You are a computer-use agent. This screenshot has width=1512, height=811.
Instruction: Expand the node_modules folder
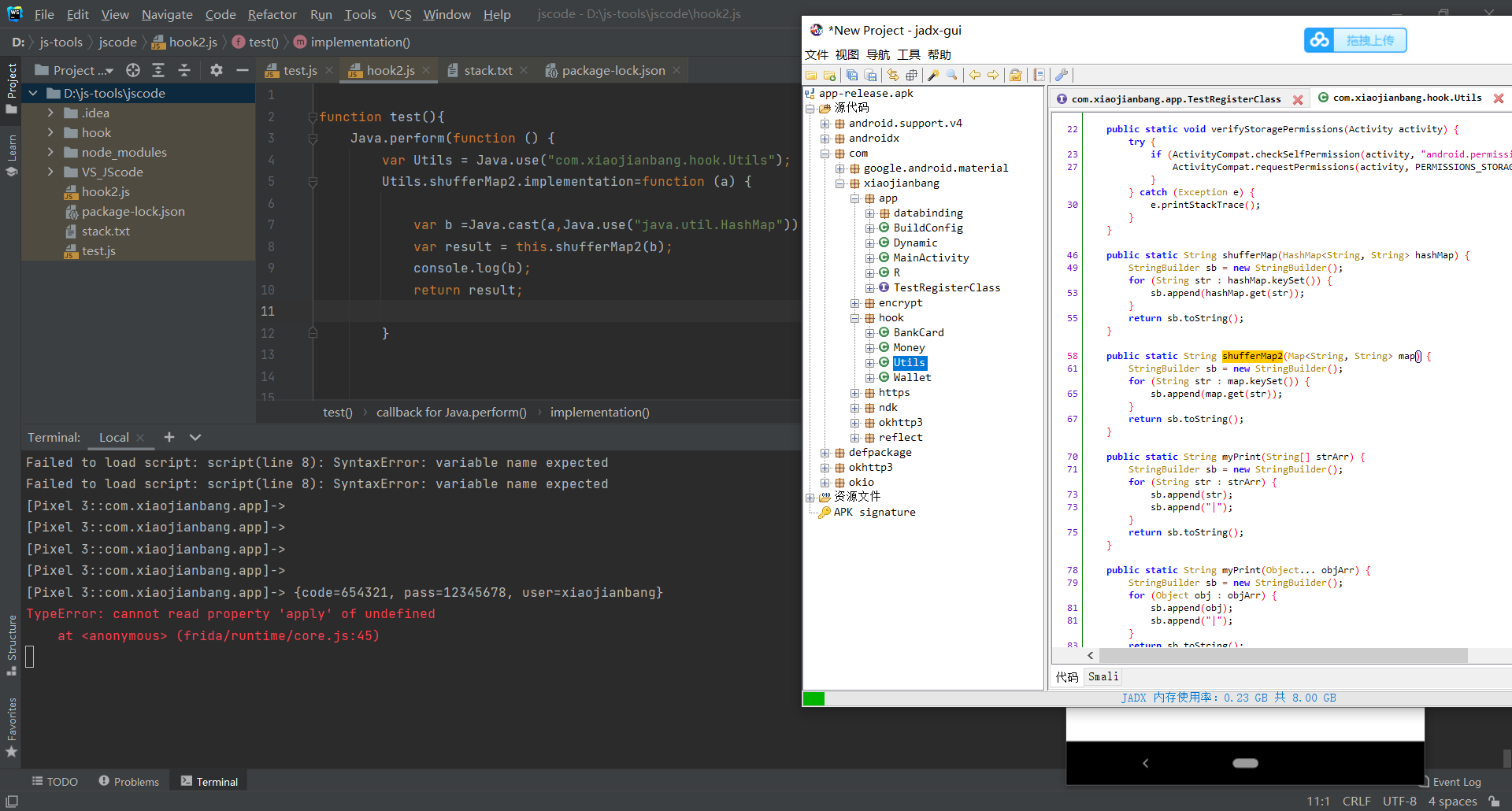click(x=50, y=152)
